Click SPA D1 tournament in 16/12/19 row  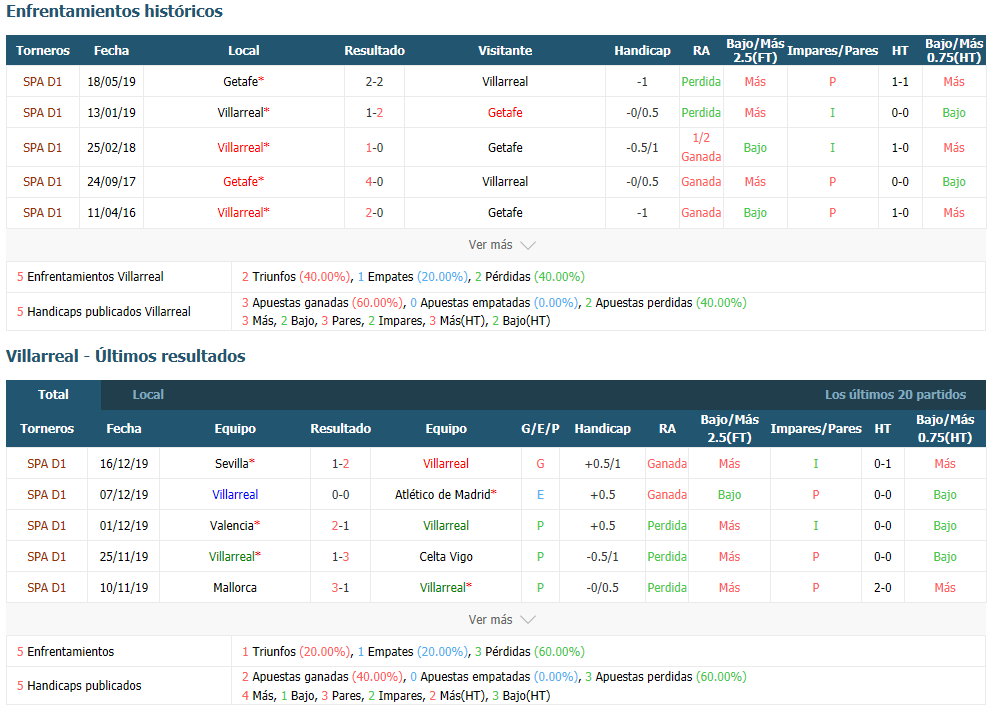tap(46, 463)
